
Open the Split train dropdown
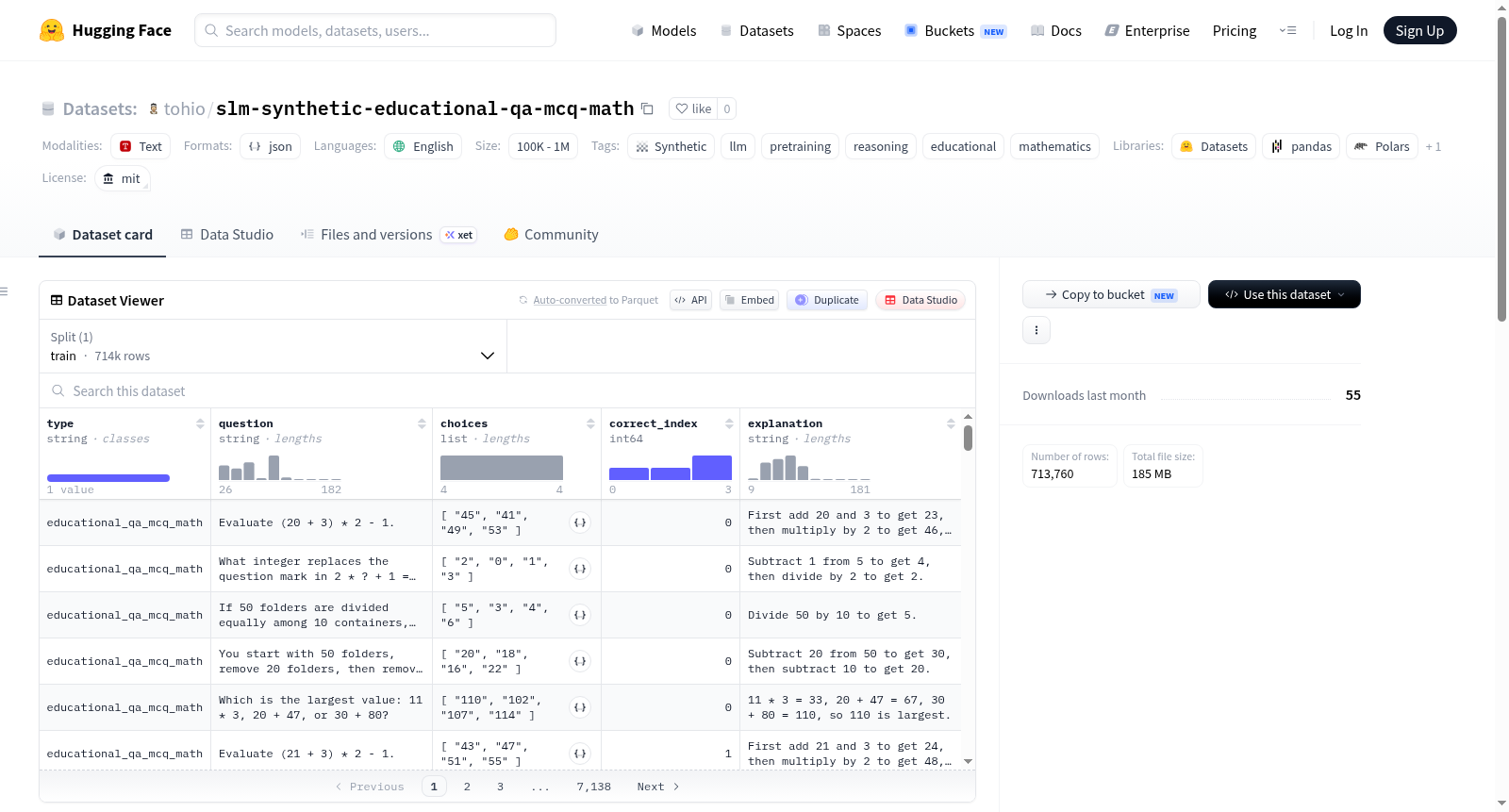[x=273, y=346]
